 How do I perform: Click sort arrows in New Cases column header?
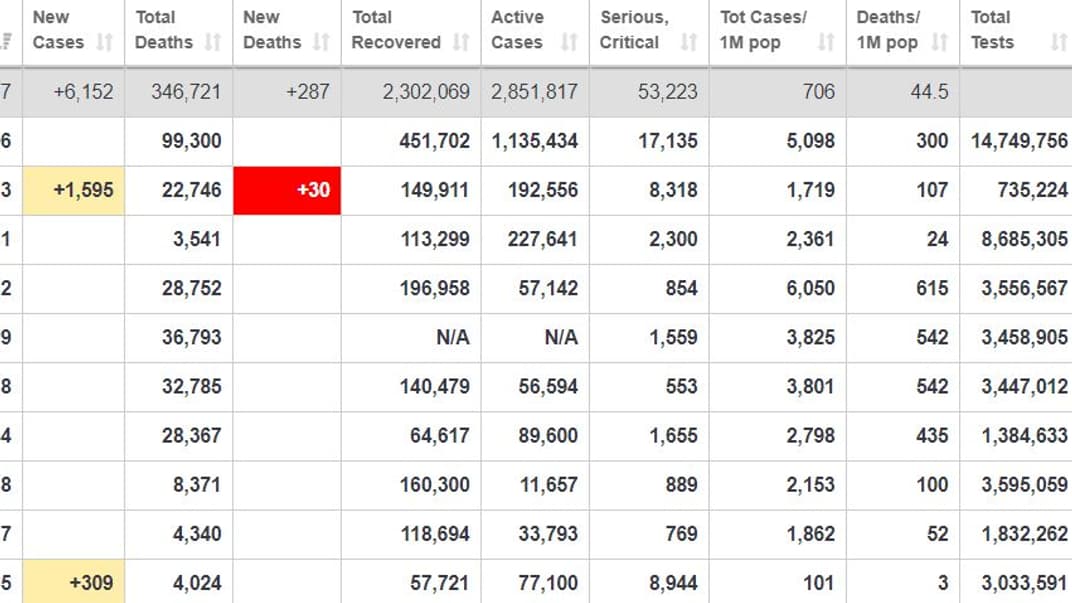point(105,42)
